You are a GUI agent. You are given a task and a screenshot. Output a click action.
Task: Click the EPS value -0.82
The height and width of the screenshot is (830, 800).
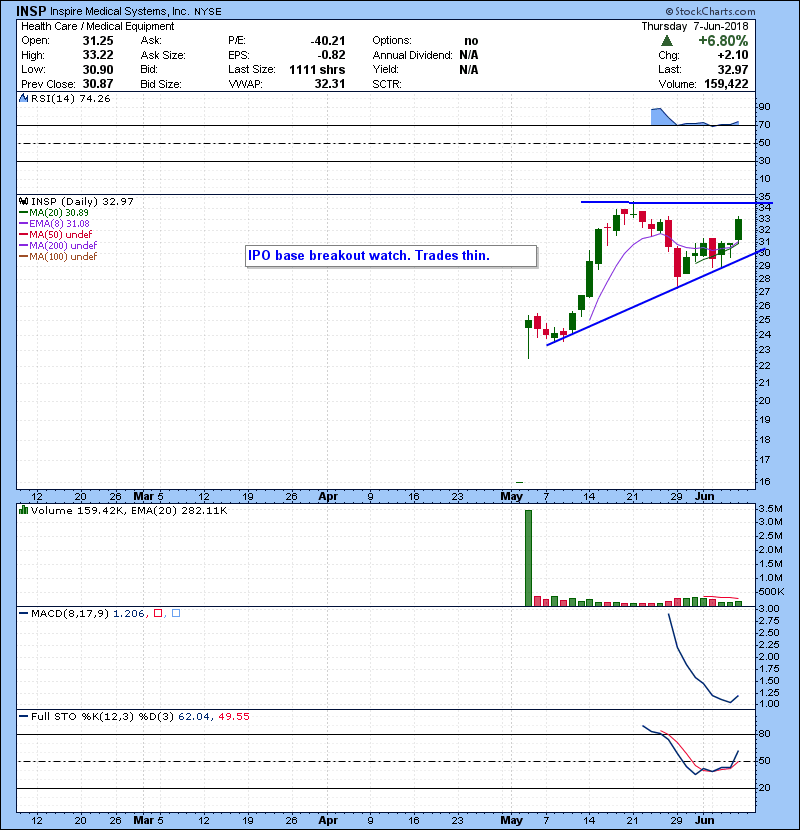pyautogui.click(x=331, y=55)
